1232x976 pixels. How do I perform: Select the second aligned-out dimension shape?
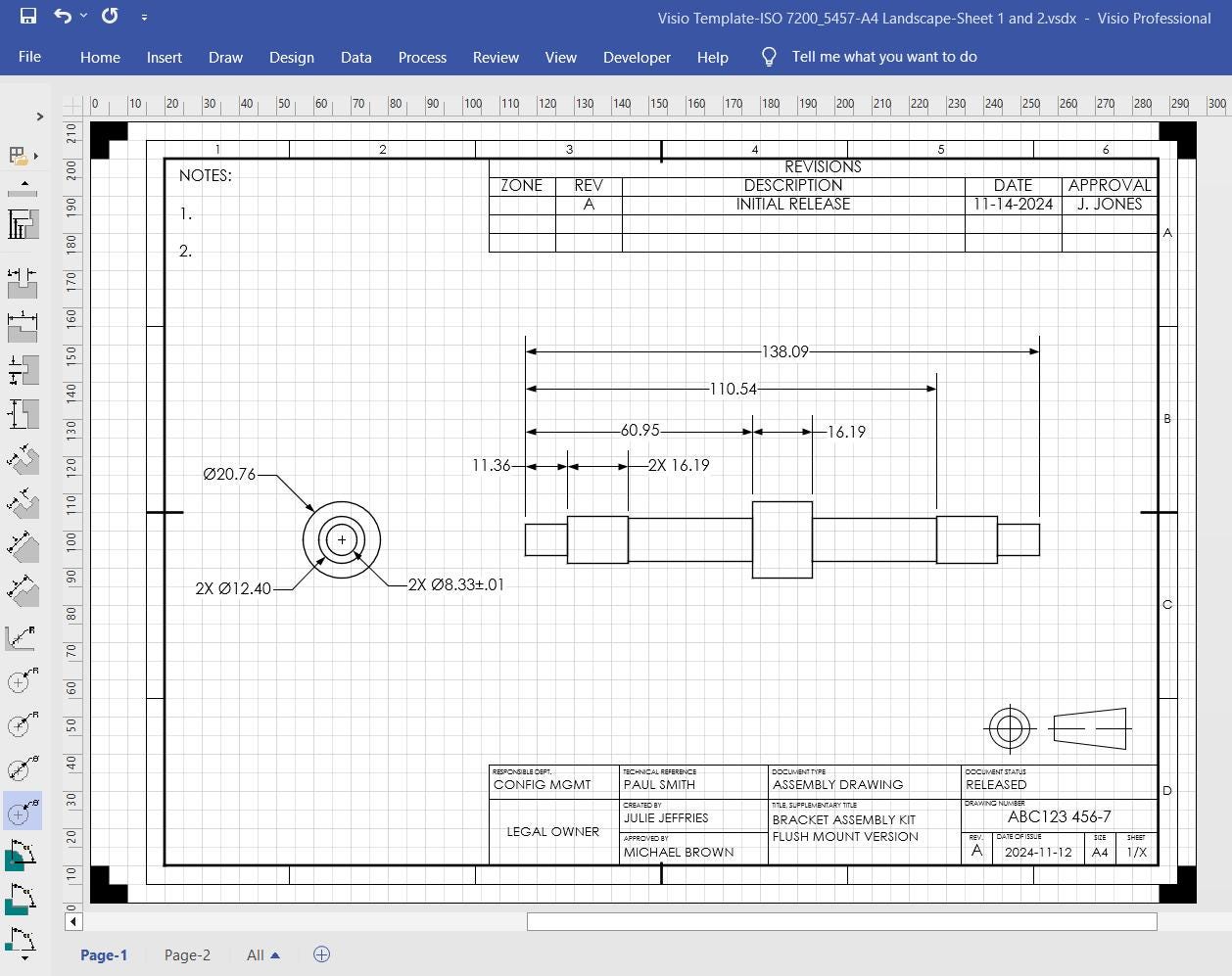point(23,502)
